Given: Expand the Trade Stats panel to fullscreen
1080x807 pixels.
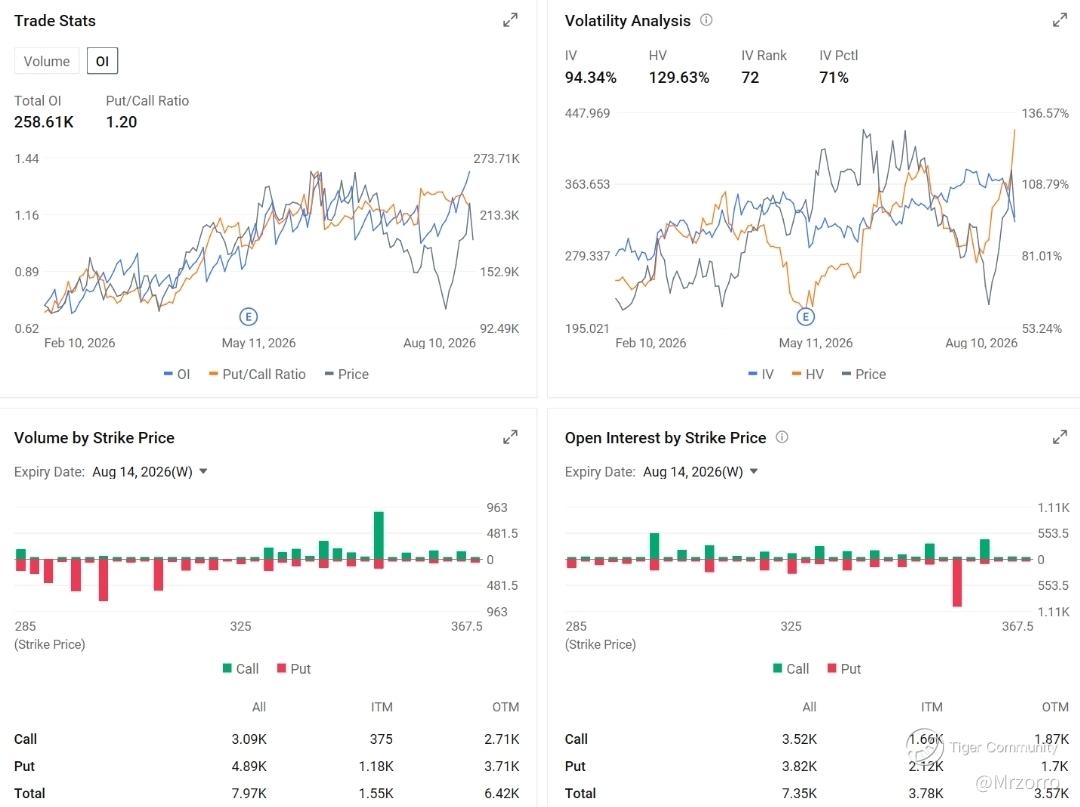Looking at the screenshot, I should coord(510,21).
